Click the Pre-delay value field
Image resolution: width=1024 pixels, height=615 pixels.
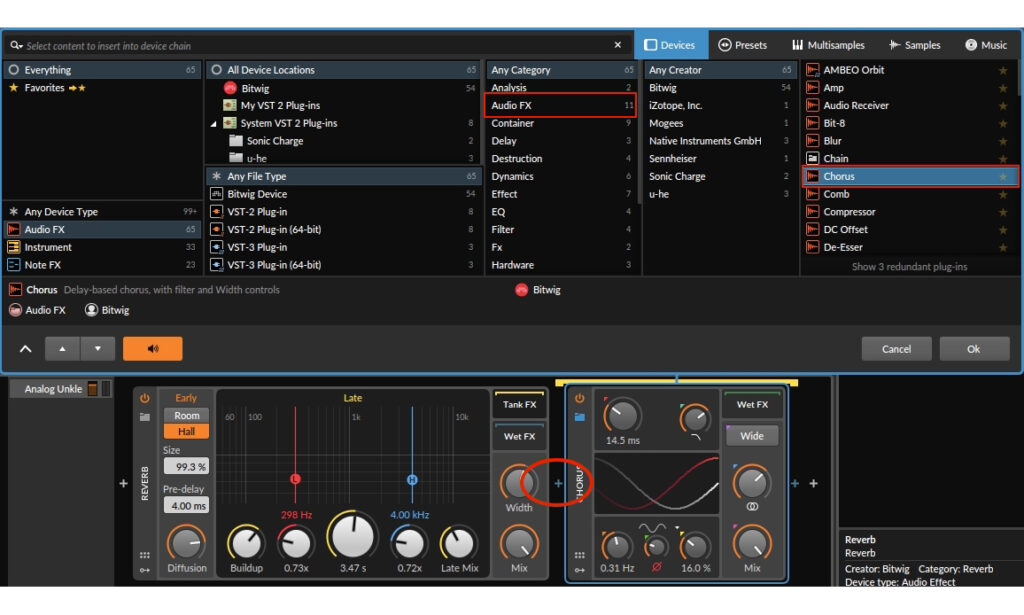click(x=186, y=505)
